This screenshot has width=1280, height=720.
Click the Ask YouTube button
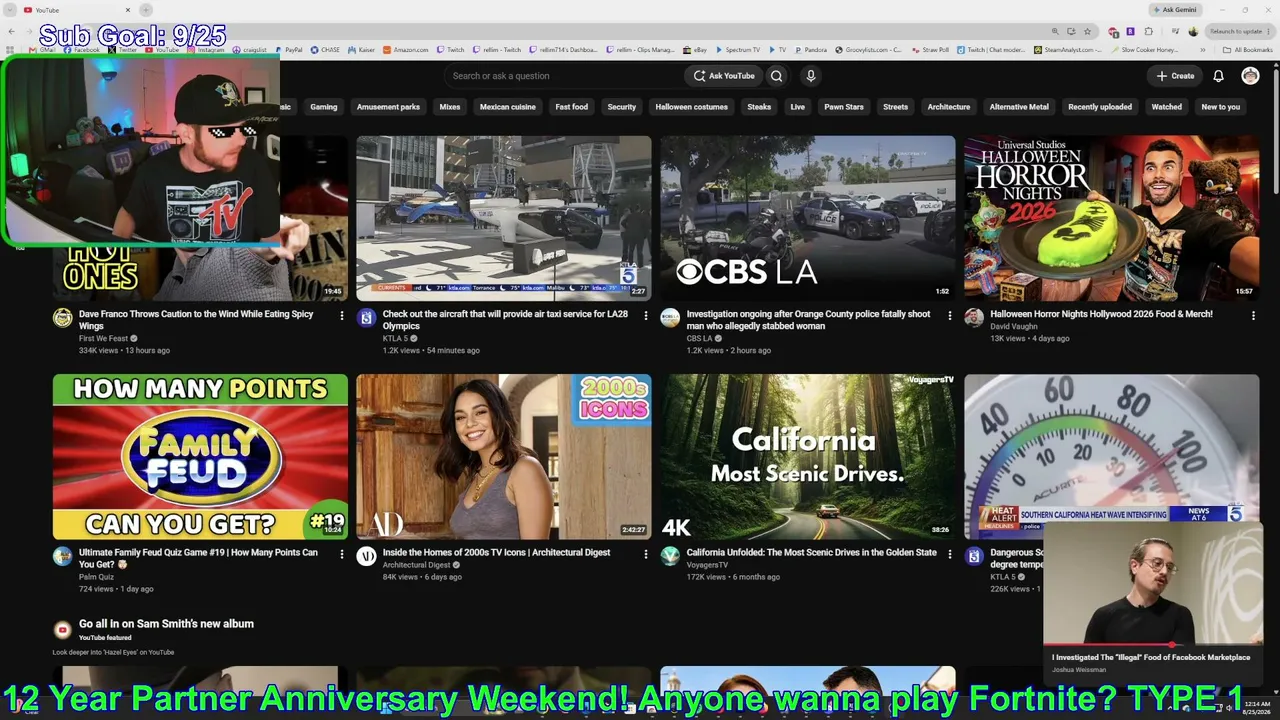pos(724,76)
